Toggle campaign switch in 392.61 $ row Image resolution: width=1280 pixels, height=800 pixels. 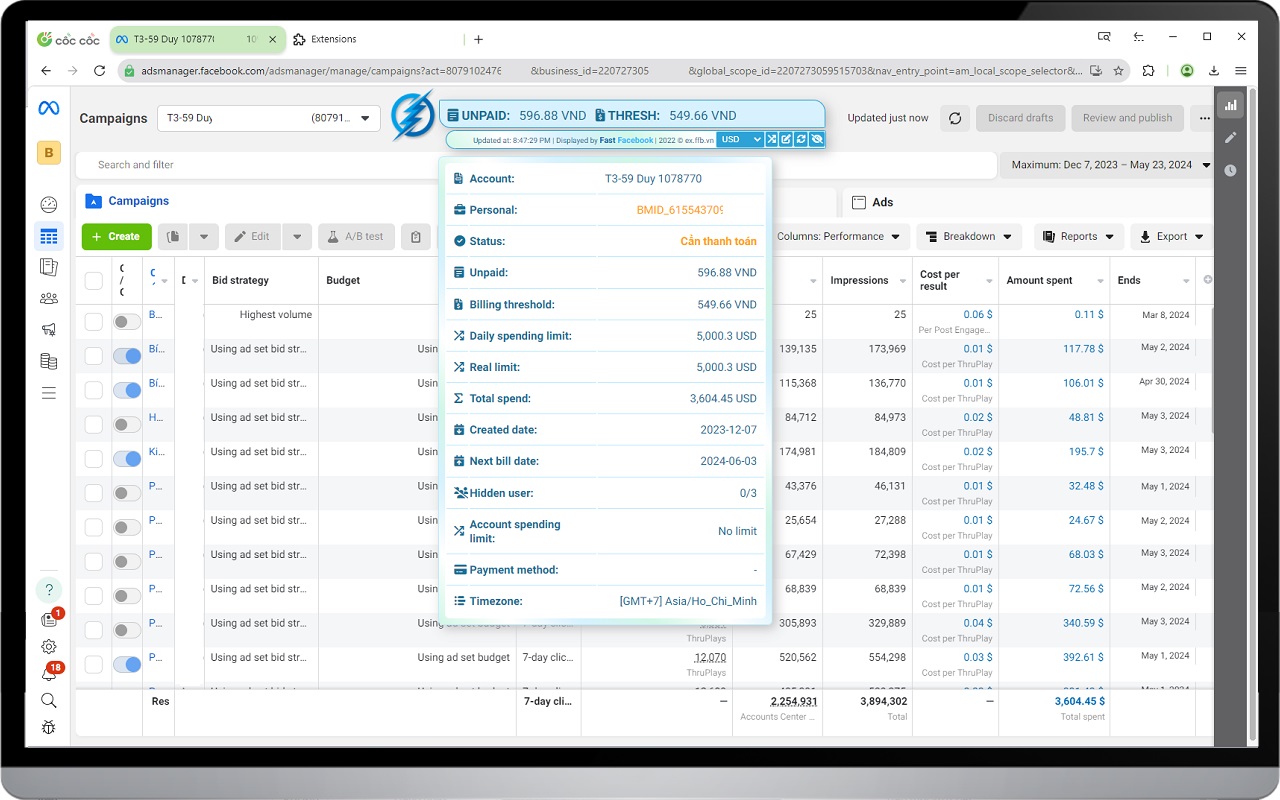click(x=127, y=664)
